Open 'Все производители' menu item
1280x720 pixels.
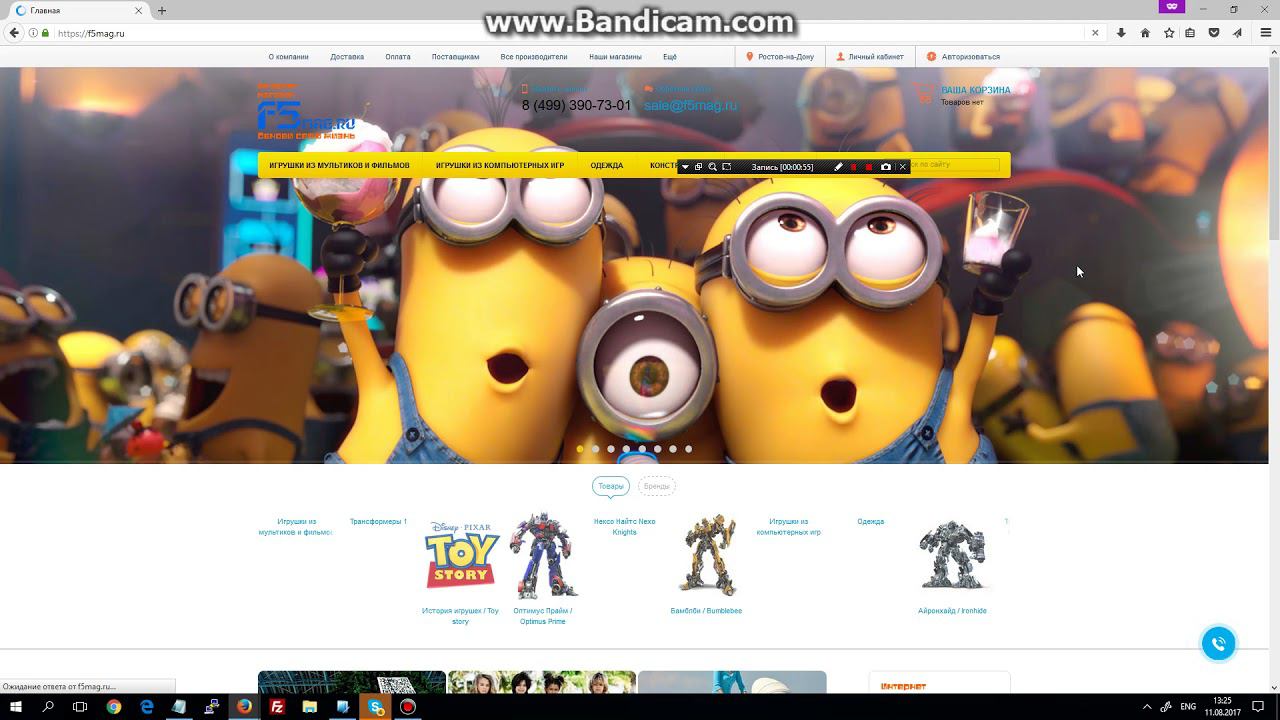(x=534, y=57)
